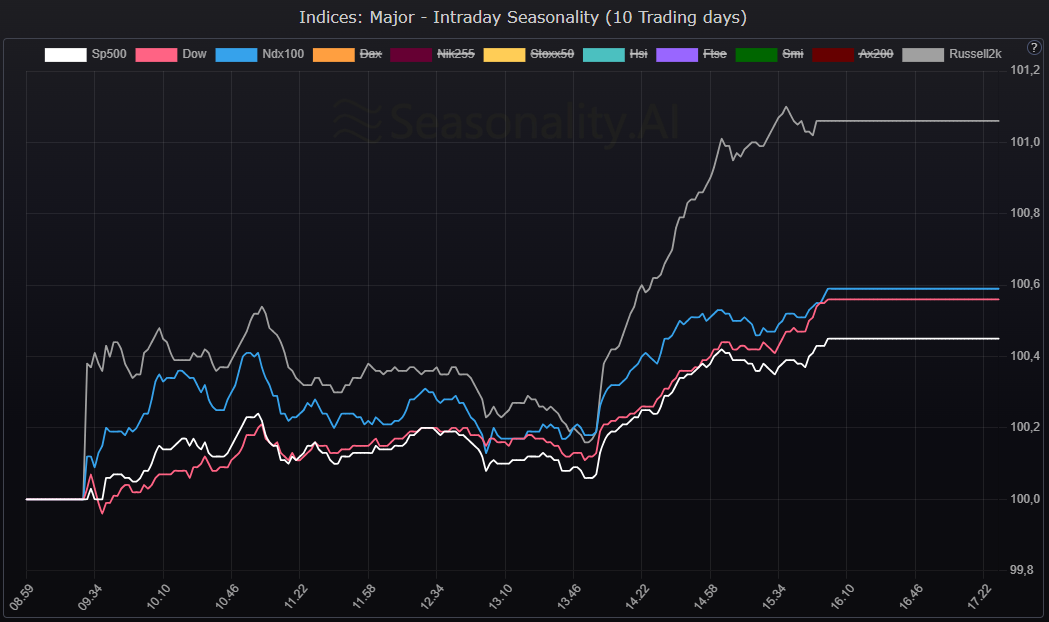The width and height of the screenshot is (1049, 622).
Task: Enable the hidden Dax series label
Action: tap(371, 54)
